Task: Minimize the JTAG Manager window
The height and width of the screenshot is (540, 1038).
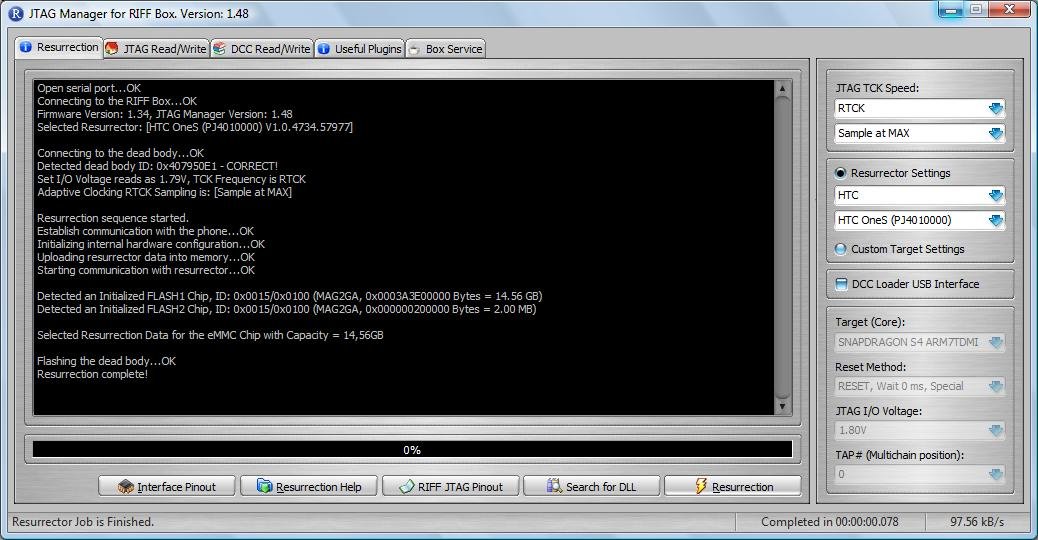Action: [x=951, y=10]
